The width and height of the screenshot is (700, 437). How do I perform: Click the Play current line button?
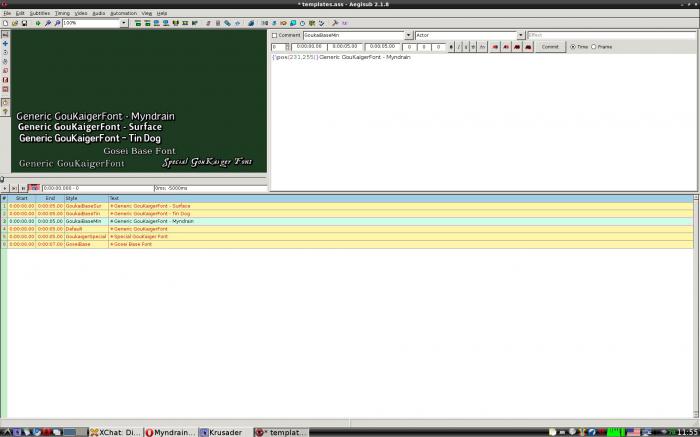[14, 188]
